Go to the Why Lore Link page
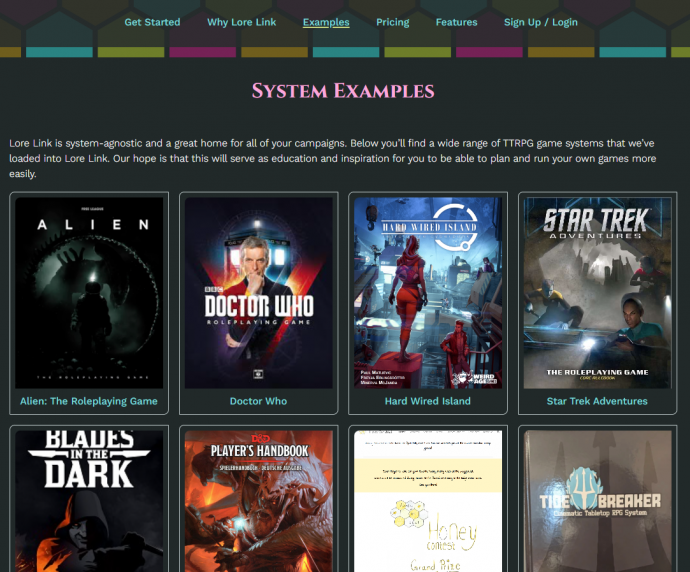This screenshot has width=690, height=572. point(242,22)
